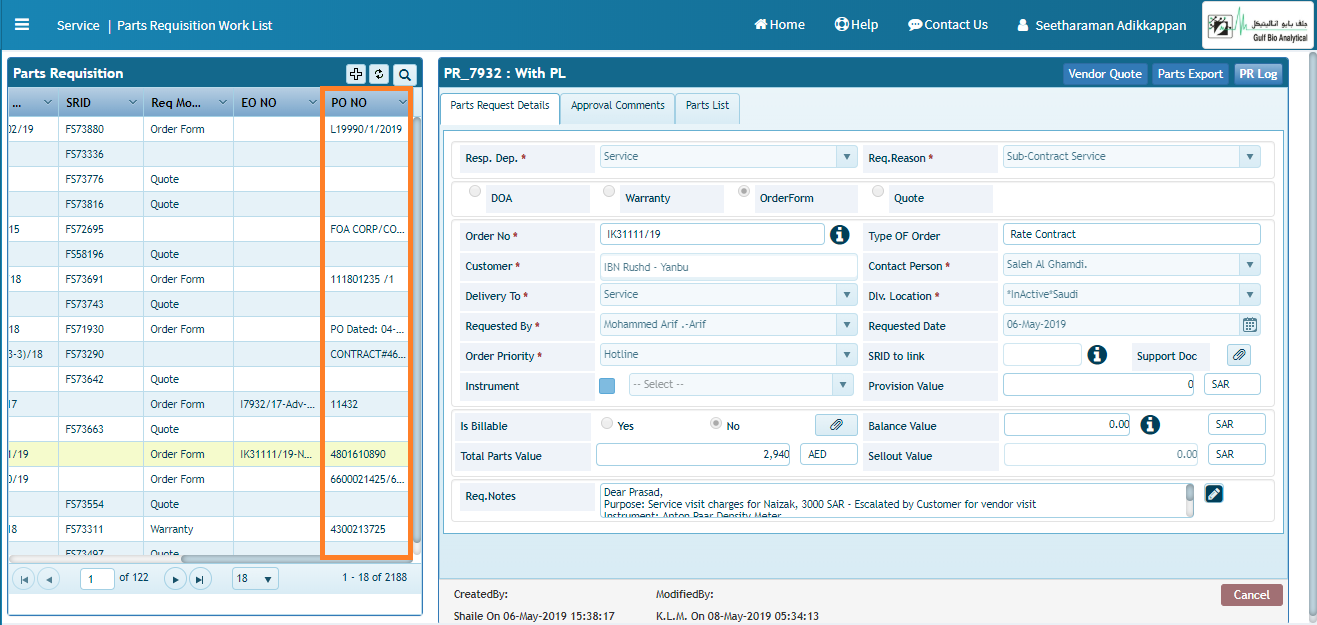Expand the Order Priority dropdown
1317x625 pixels.
pos(847,355)
